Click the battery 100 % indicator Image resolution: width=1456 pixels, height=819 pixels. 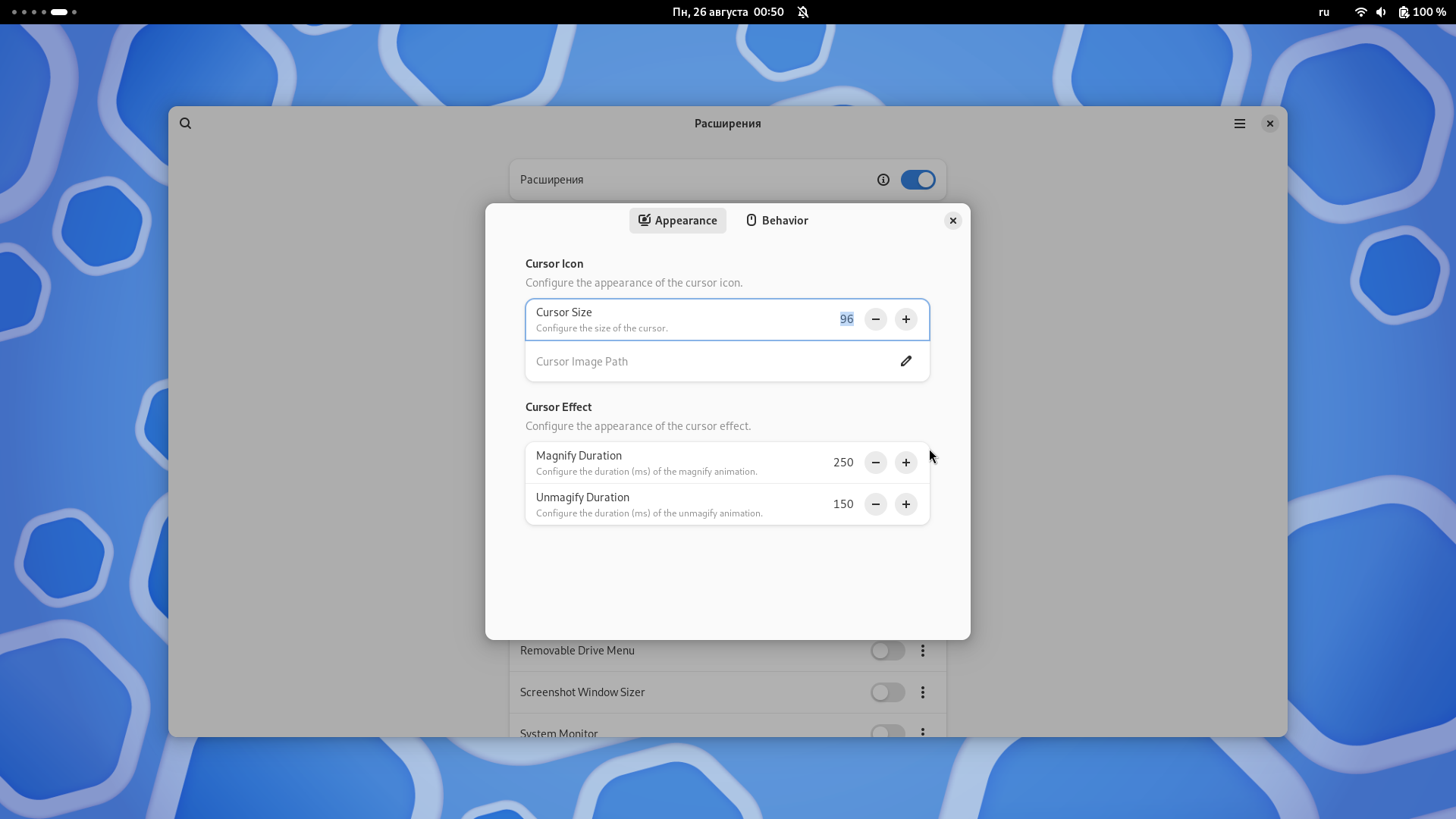coord(1423,12)
